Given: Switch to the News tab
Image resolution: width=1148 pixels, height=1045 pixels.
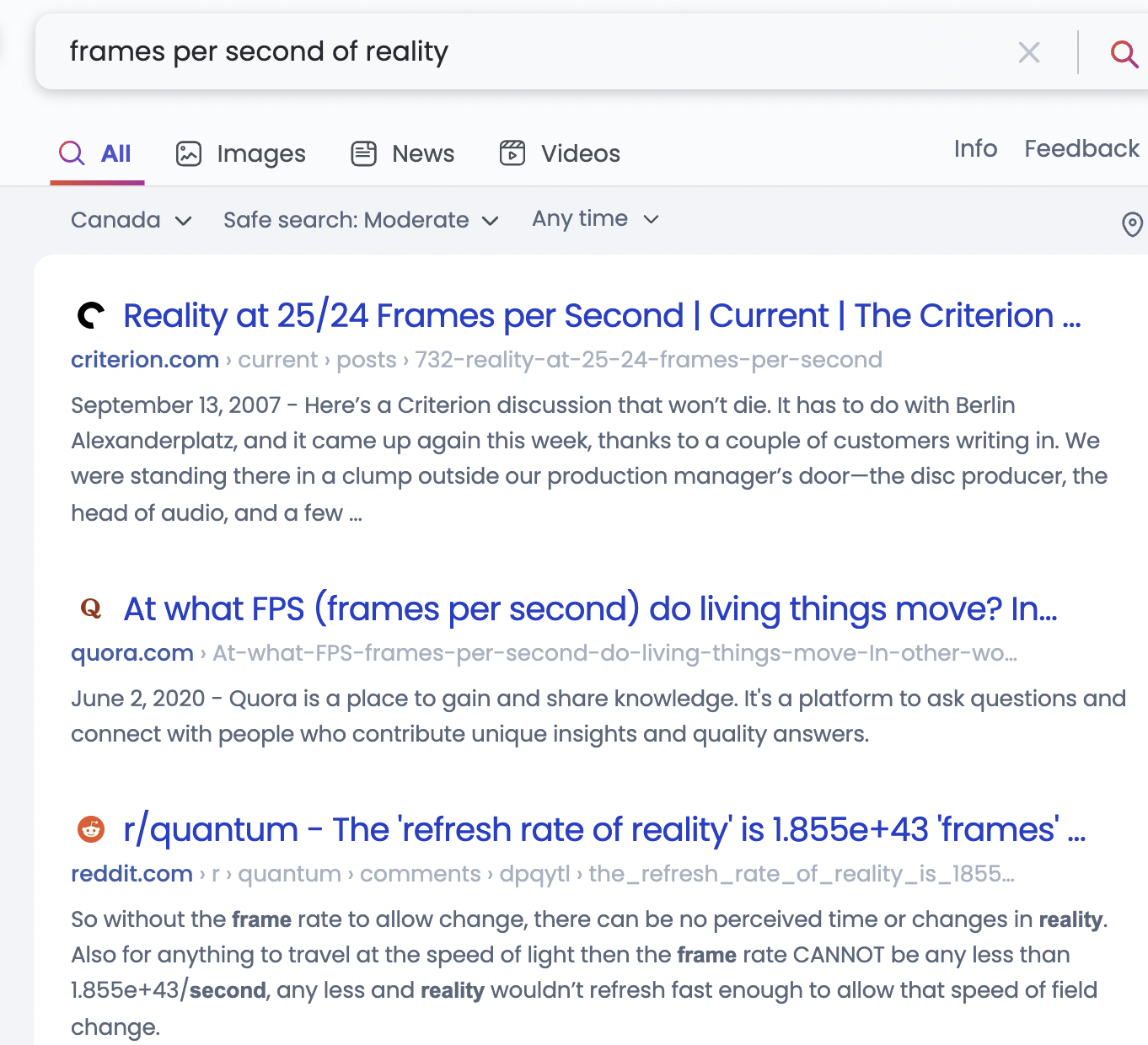Looking at the screenshot, I should click(x=403, y=153).
